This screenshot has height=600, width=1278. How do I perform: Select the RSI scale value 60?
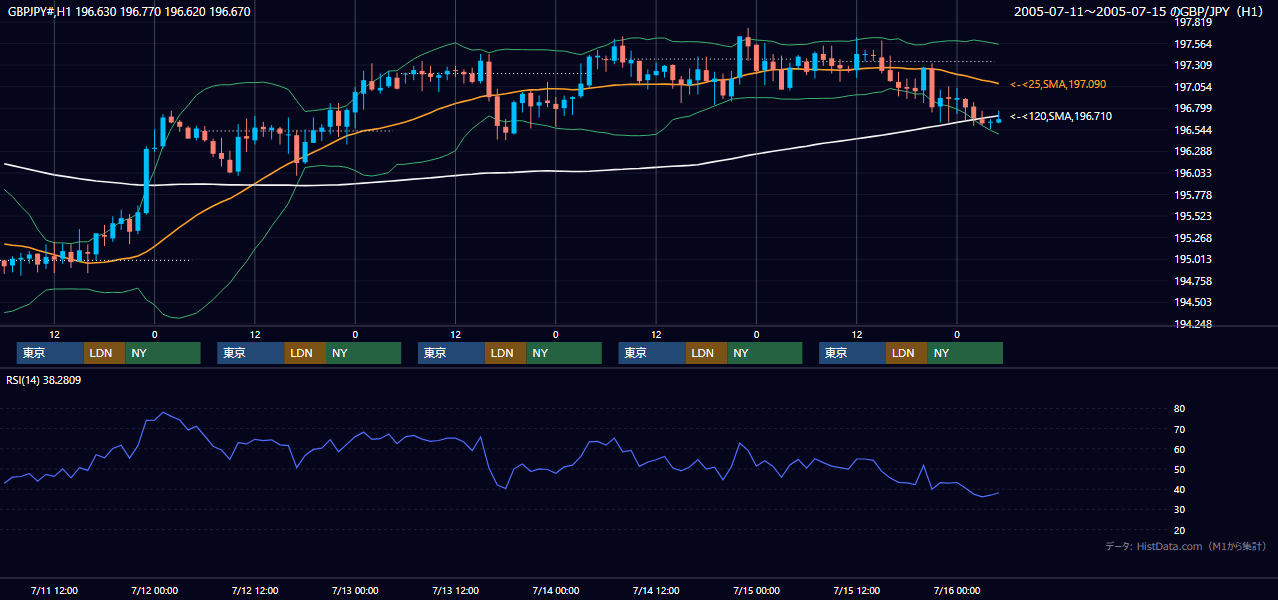pos(1180,449)
